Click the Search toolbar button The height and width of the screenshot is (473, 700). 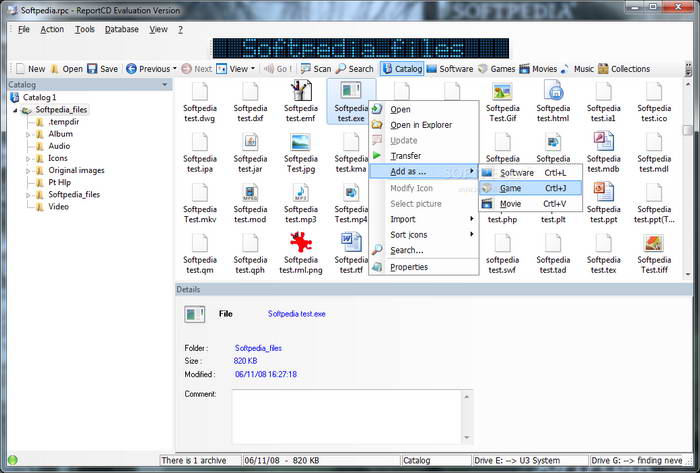pos(354,69)
